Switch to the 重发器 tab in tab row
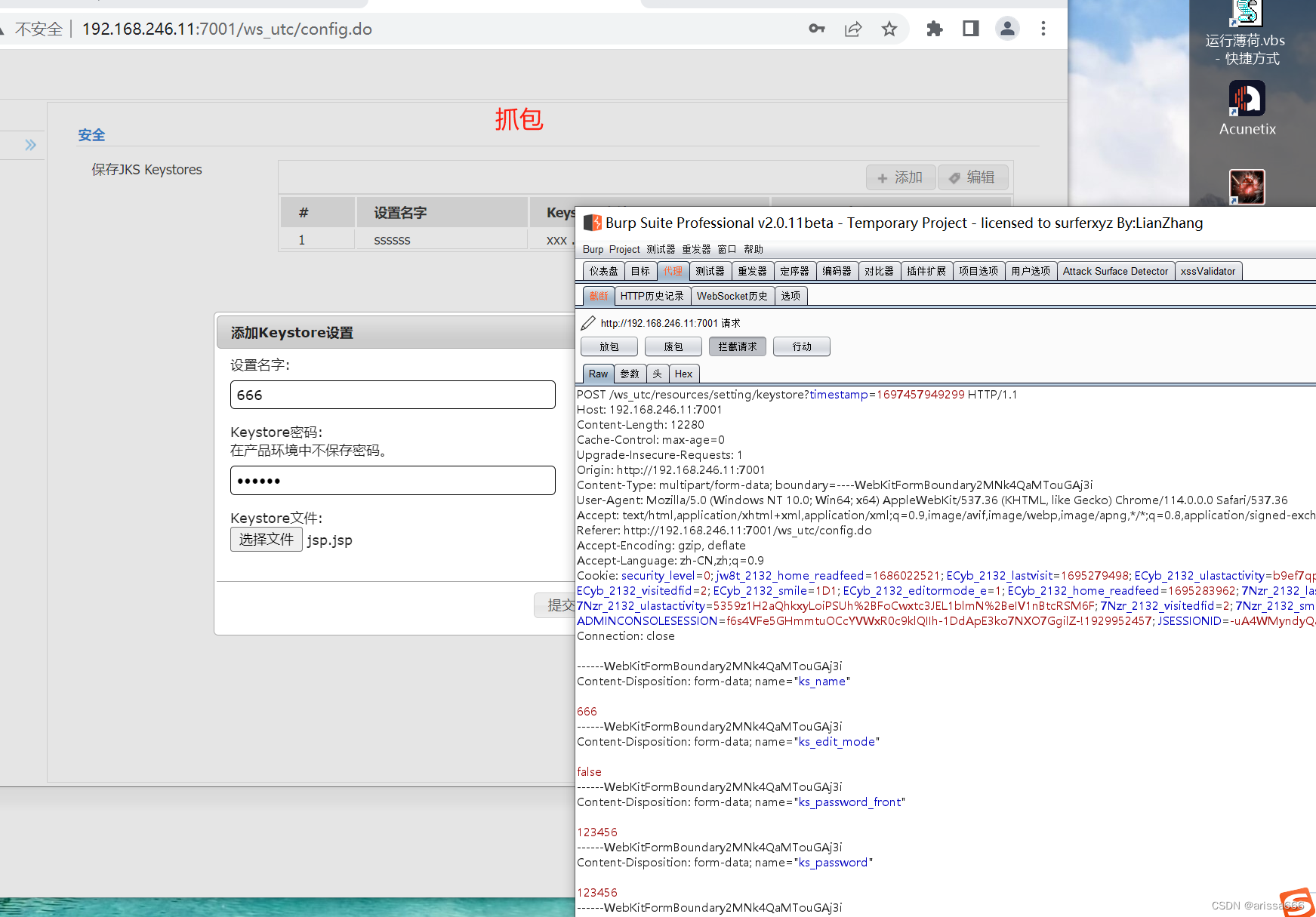The image size is (1316, 917). point(752,271)
